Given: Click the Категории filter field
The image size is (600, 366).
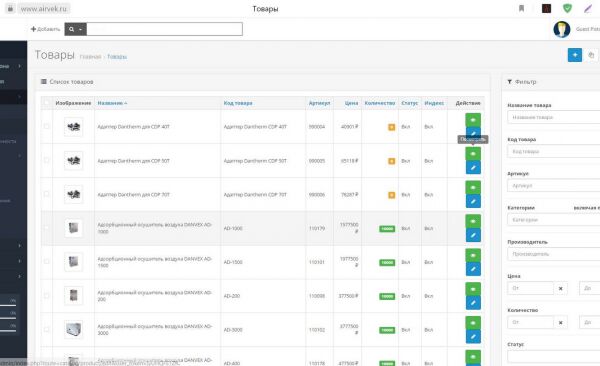Looking at the screenshot, I should (553, 220).
